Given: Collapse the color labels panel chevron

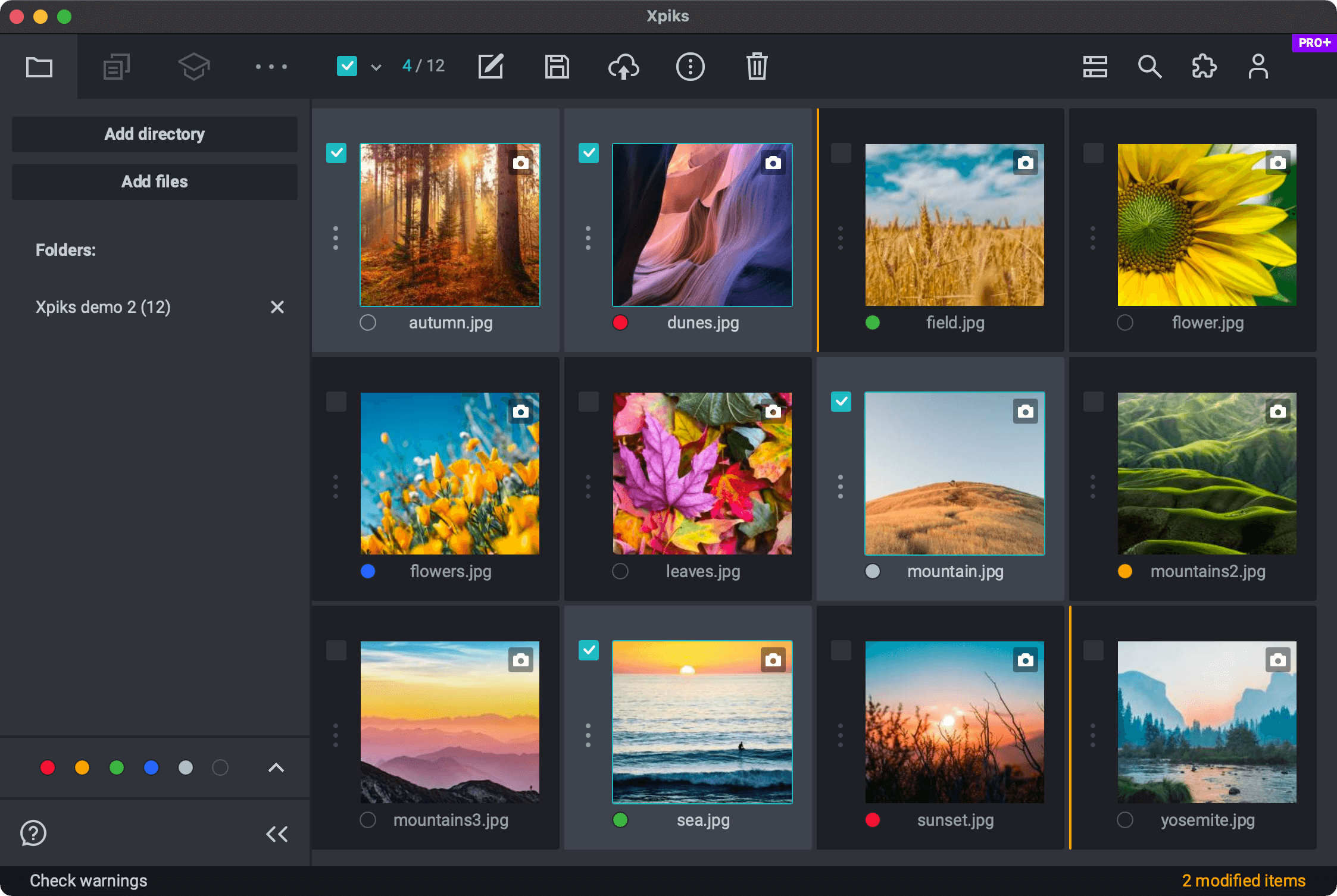Looking at the screenshot, I should pyautogui.click(x=276, y=767).
